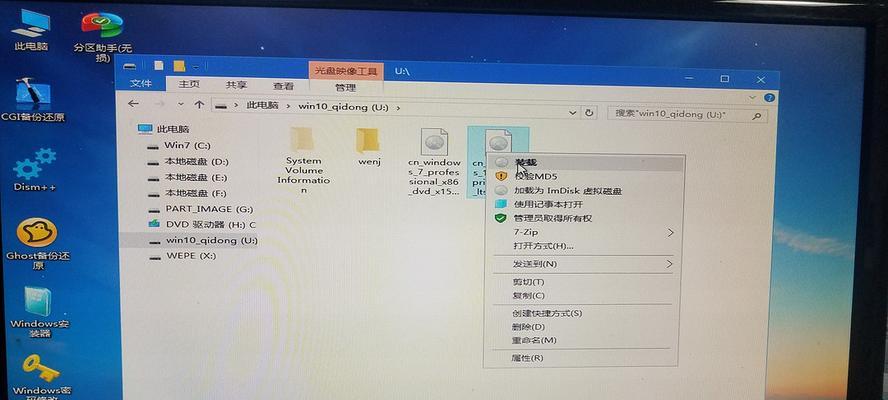Click win10_qidong (U:) breadcrumb segment

[x=344, y=107]
